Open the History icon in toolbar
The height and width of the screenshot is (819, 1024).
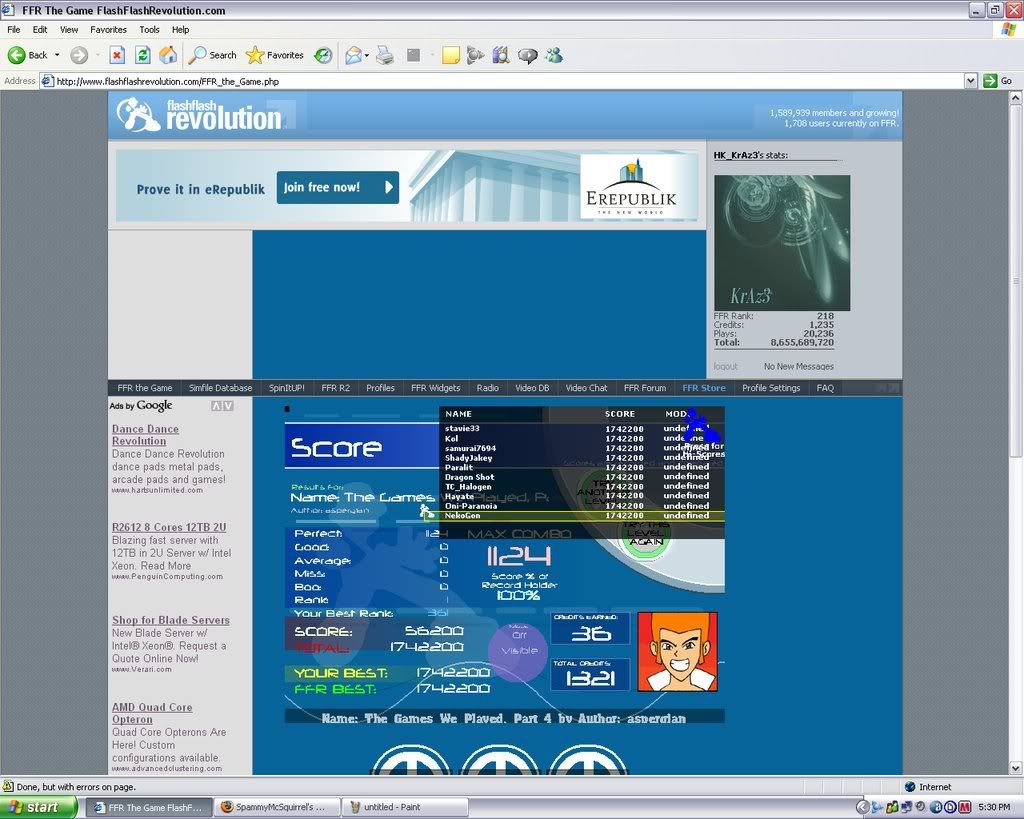[323, 55]
